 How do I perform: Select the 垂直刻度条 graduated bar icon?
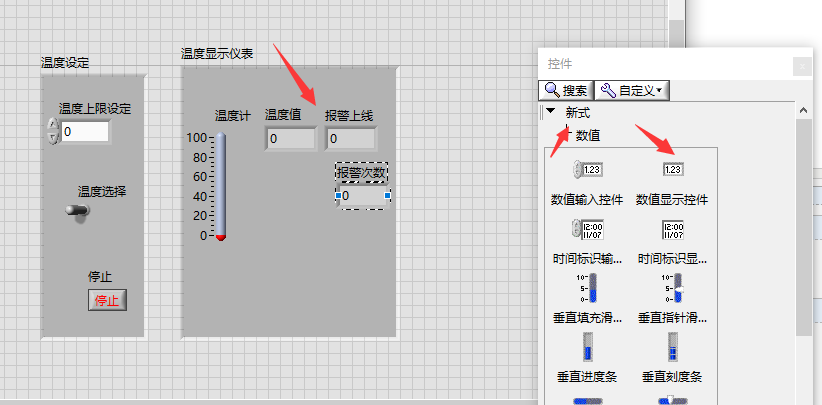[673, 346]
